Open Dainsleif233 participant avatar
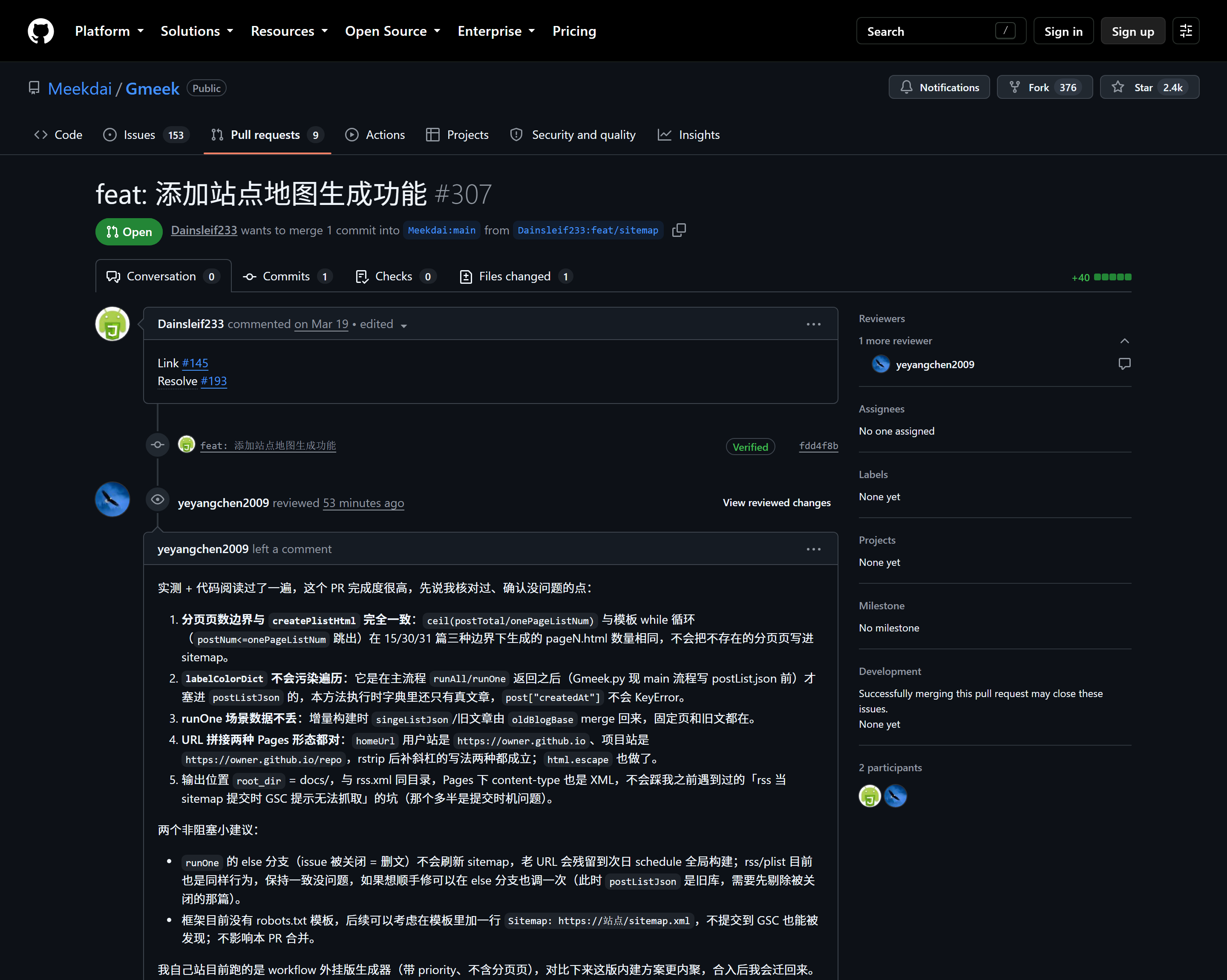The width and height of the screenshot is (1227, 980). 870,796
